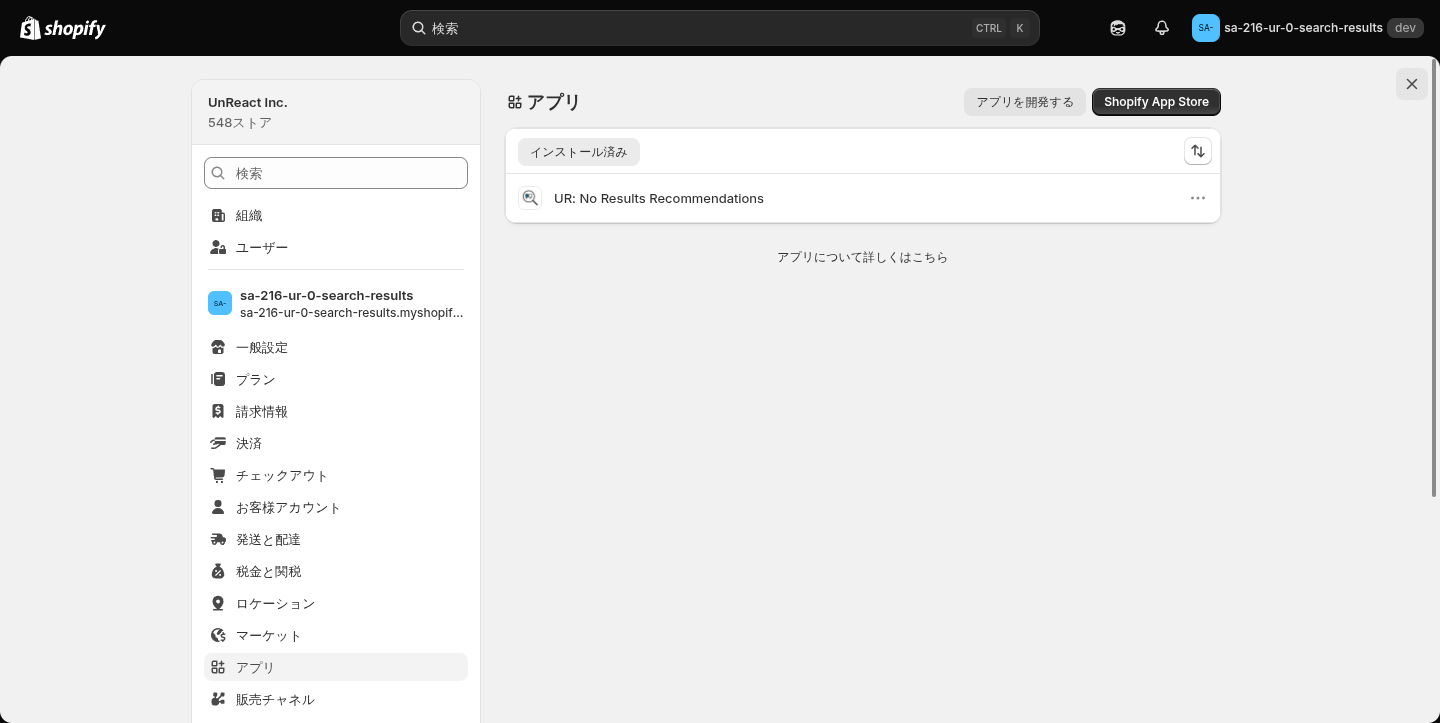Go to 発送と配達 settings
Image resolution: width=1440 pixels, height=723 pixels.
(336, 539)
